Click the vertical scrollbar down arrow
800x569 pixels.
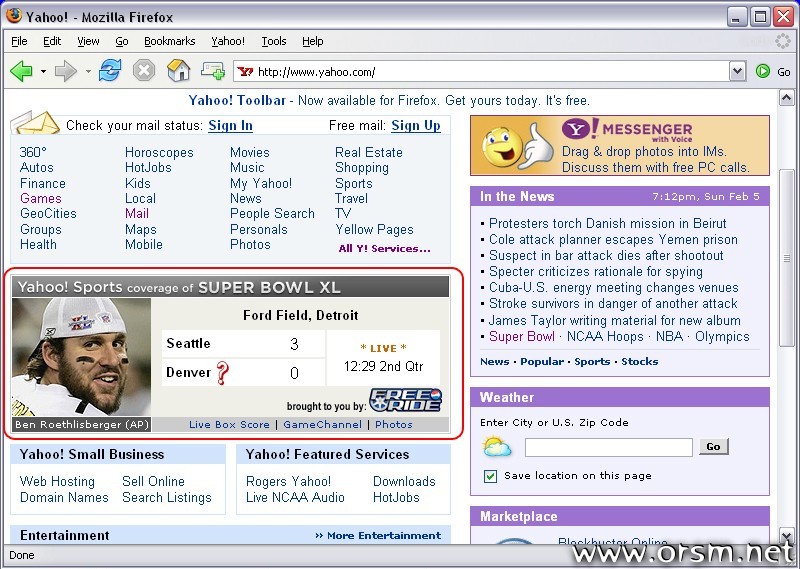pos(786,536)
